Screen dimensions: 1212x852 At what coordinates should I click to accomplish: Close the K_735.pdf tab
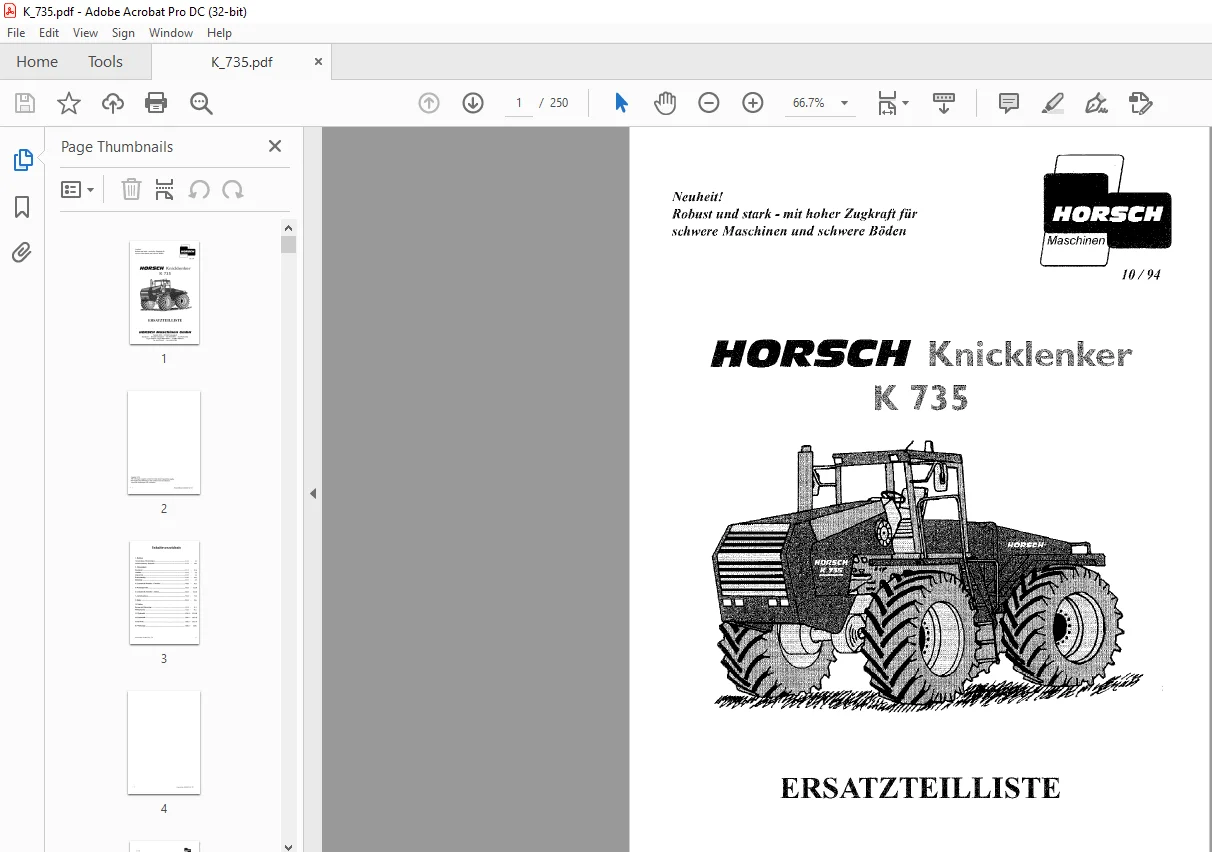point(318,61)
